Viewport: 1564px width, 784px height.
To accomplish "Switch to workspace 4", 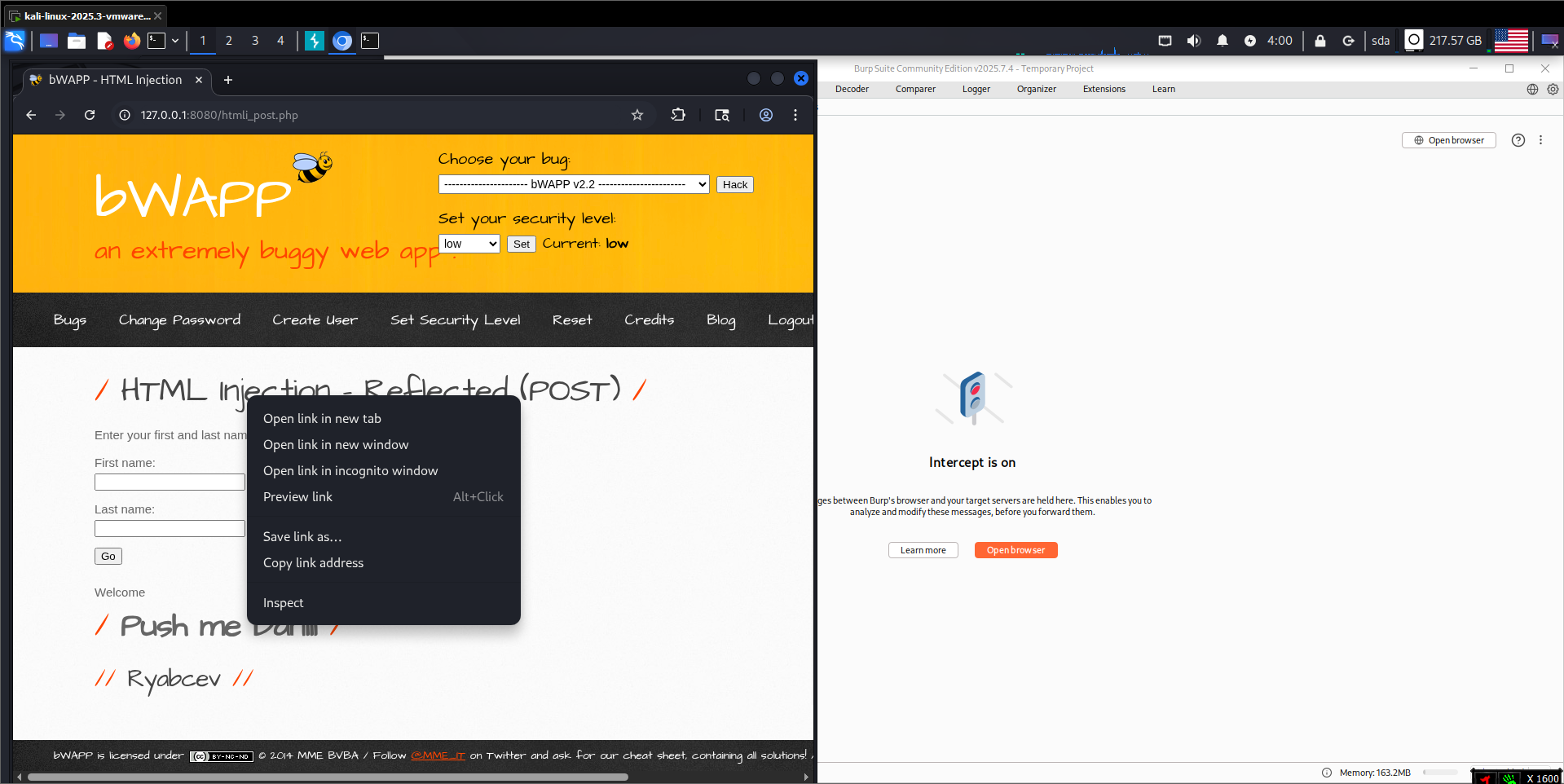I will pos(281,41).
